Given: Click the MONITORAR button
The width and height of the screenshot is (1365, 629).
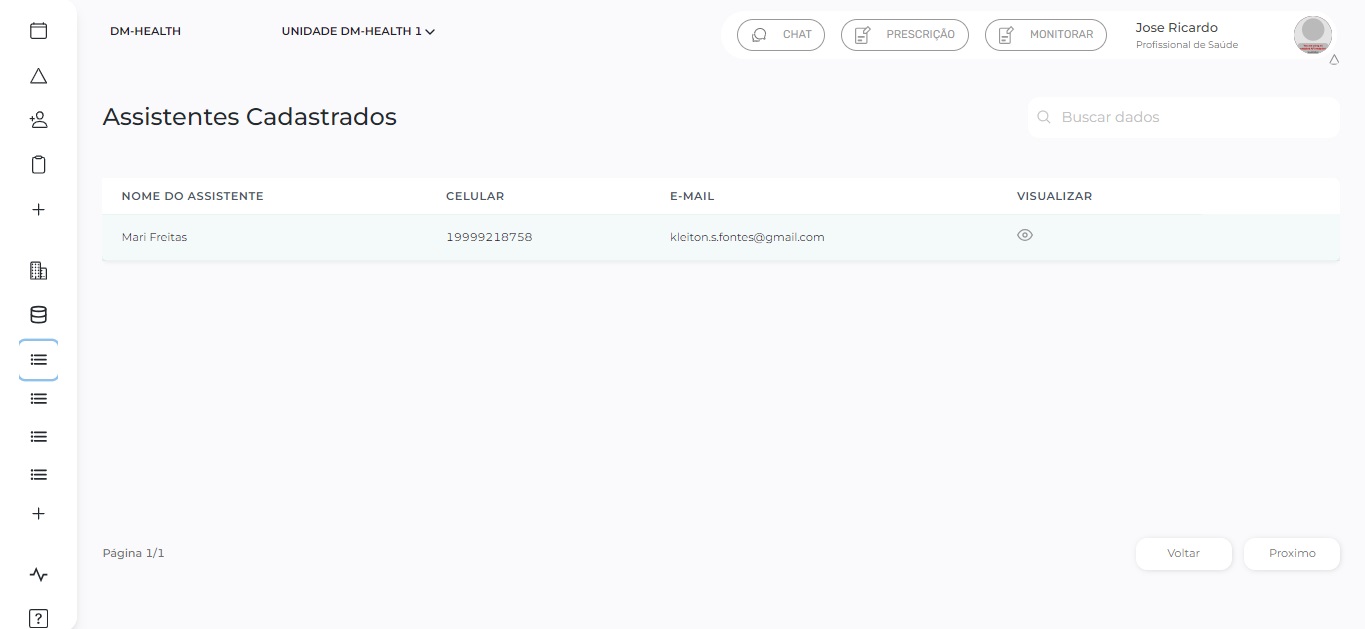Looking at the screenshot, I should pos(1045,34).
